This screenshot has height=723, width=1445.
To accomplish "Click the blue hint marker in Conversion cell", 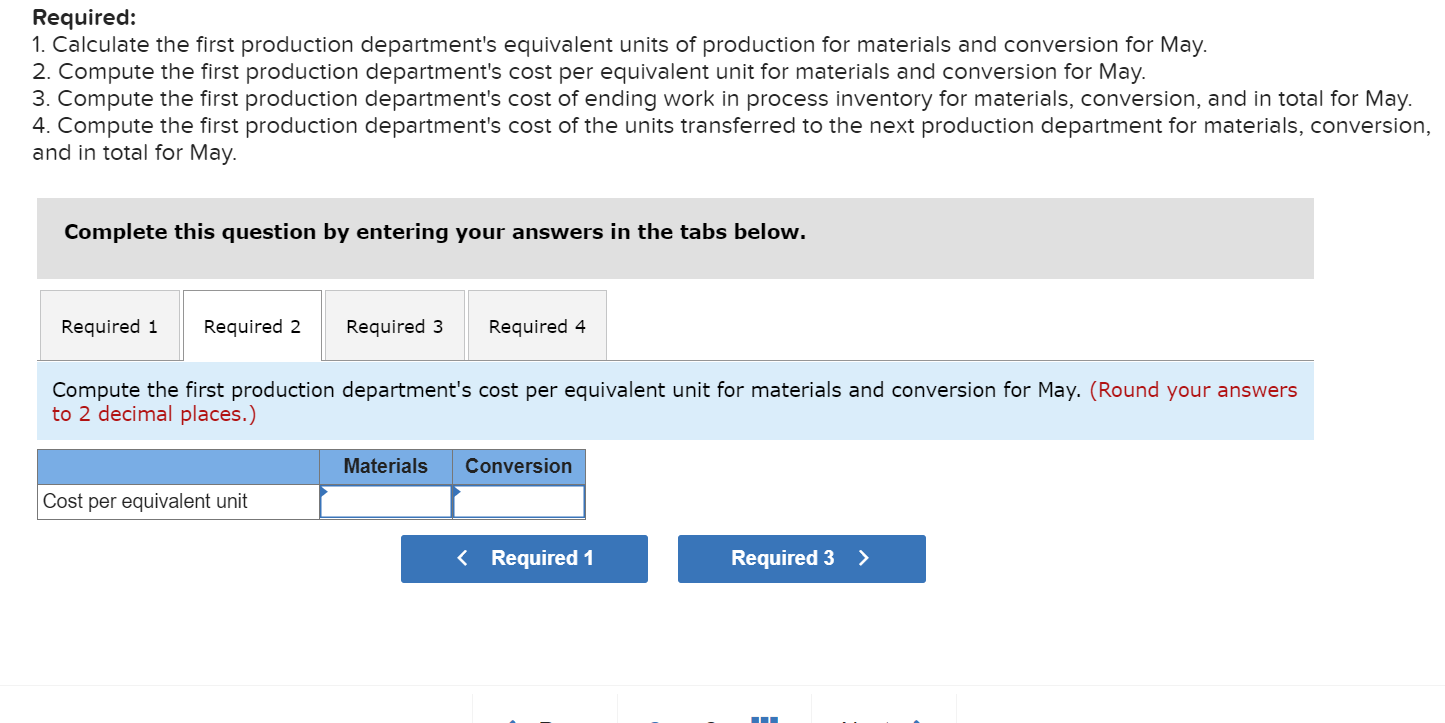I will pos(458,490).
